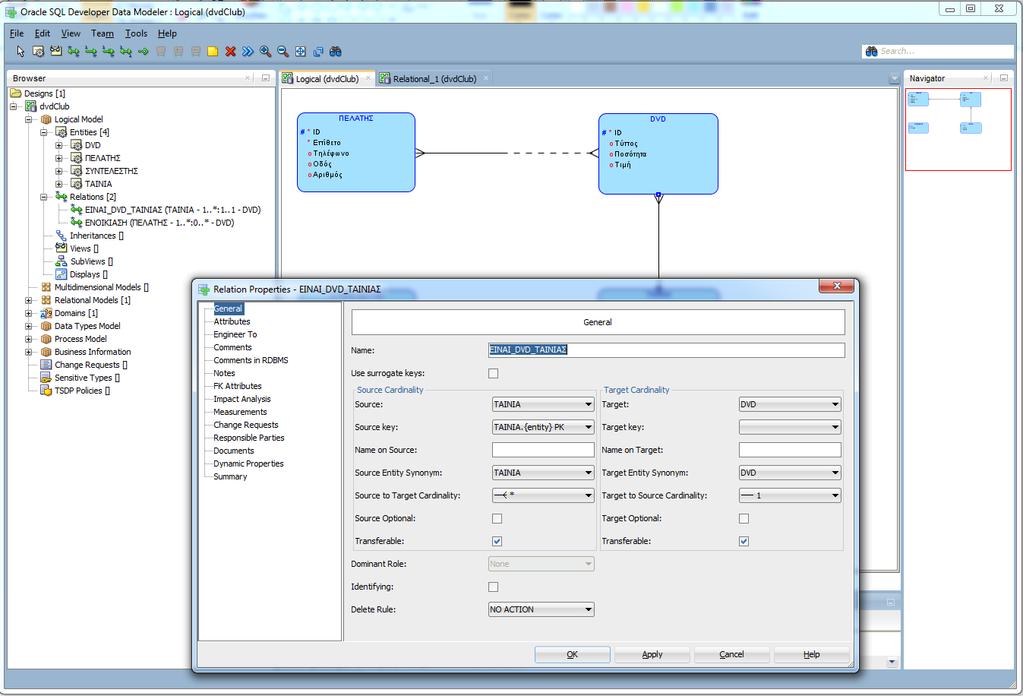1023x696 pixels.
Task: Open Delete Rule dropdown showing NO ACTION
Action: pos(541,610)
